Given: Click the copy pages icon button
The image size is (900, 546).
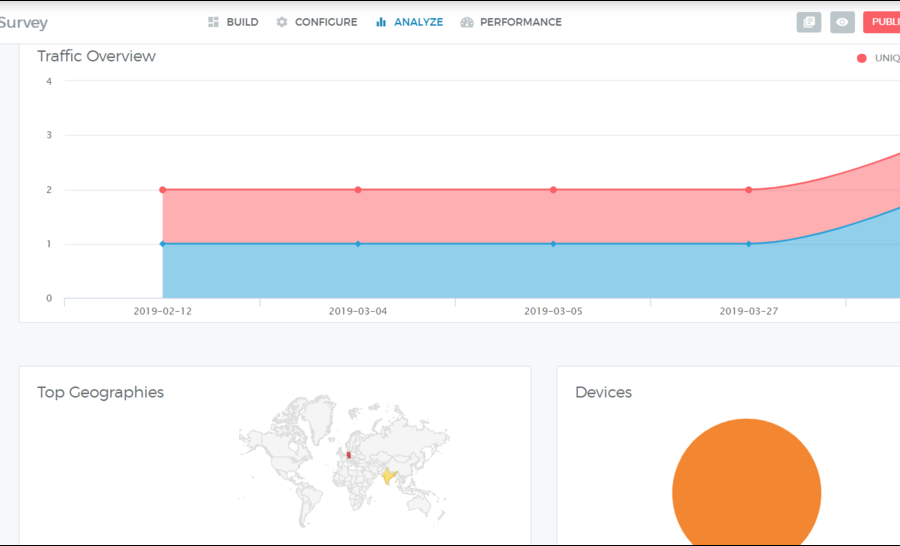Looking at the screenshot, I should pyautogui.click(x=809, y=22).
